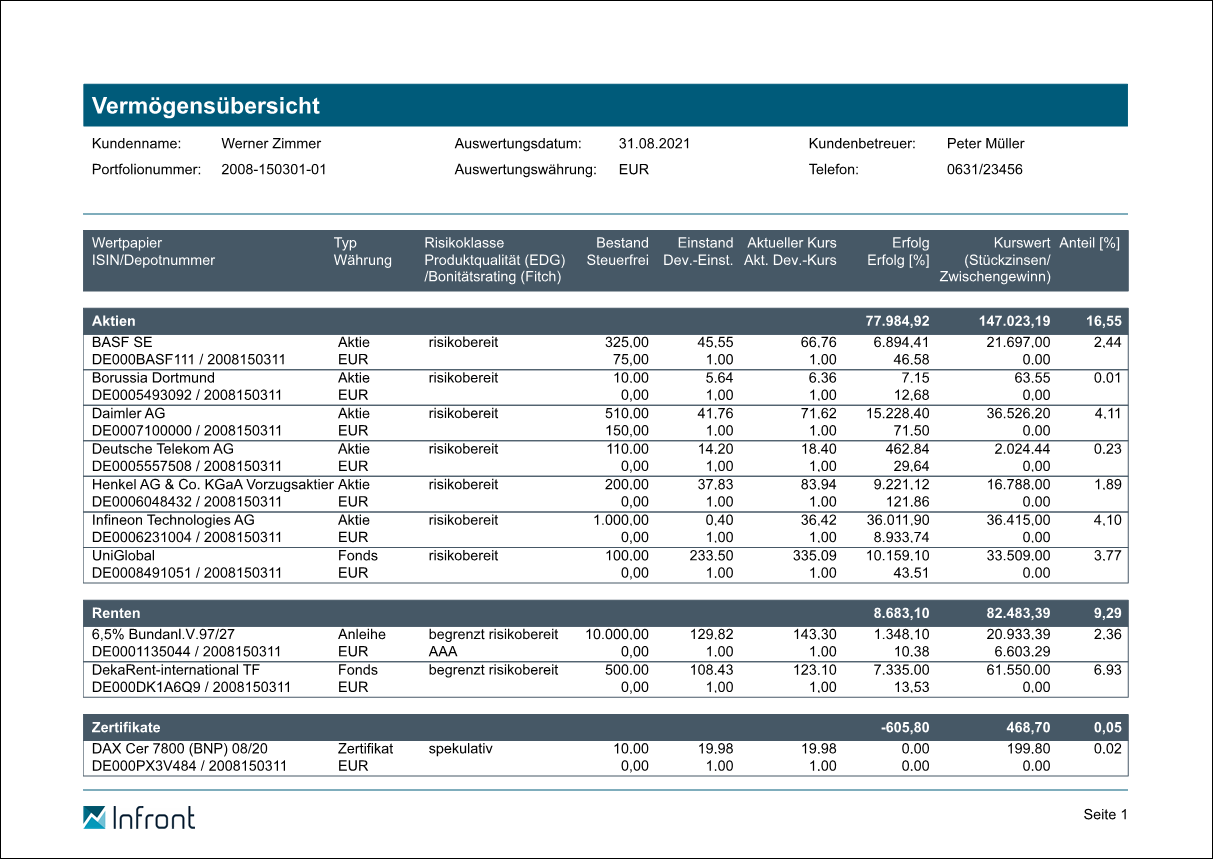This screenshot has width=1213, height=859.
Task: Click the Risikoklasse column header
Action: (x=464, y=243)
